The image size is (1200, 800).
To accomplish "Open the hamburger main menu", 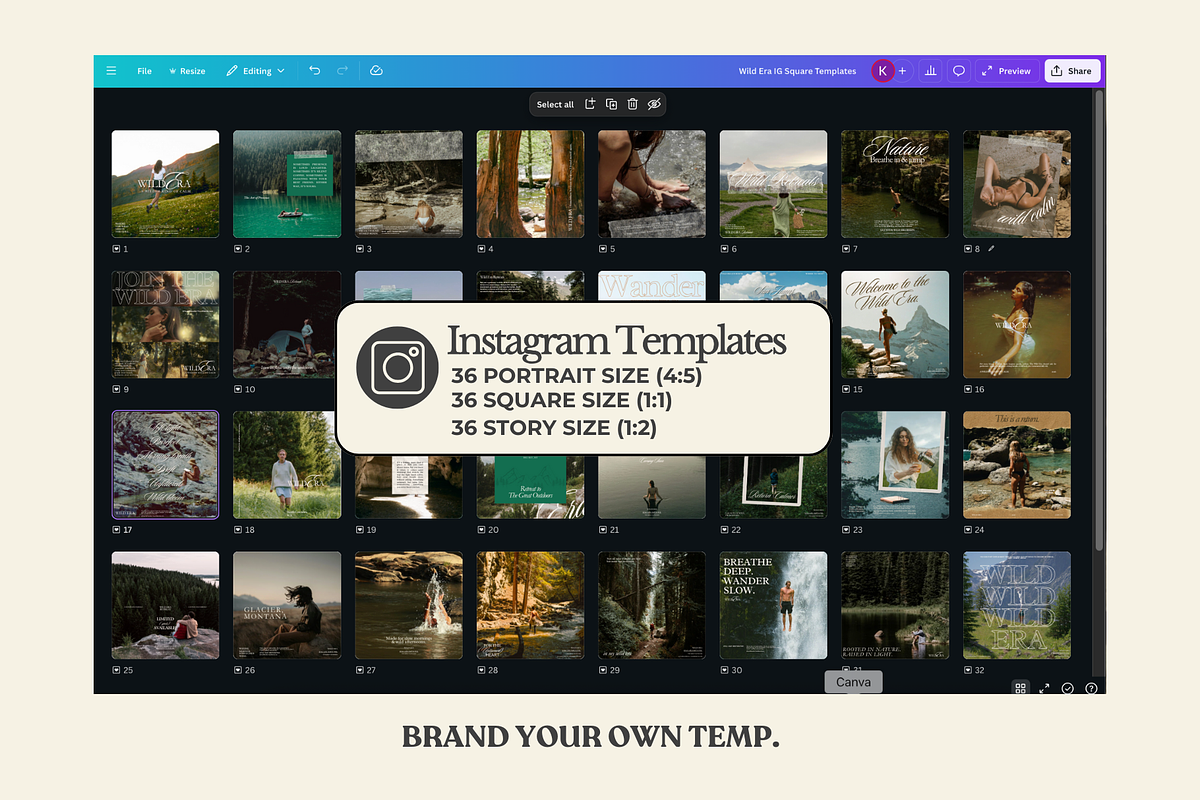I will click(x=111, y=71).
